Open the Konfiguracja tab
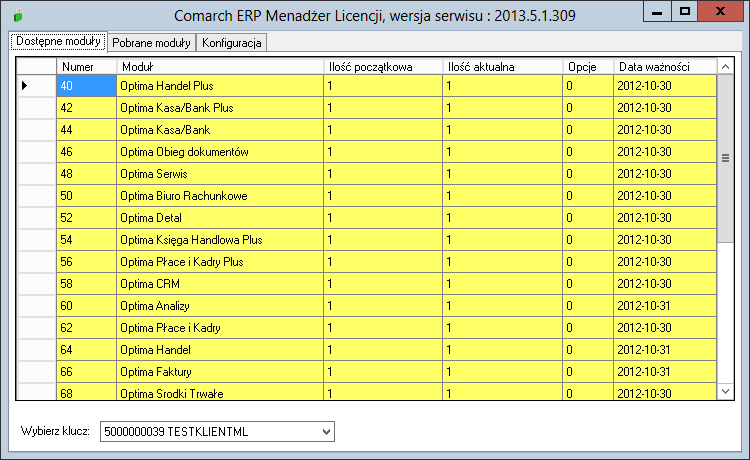The image size is (750, 460). pyautogui.click(x=232, y=43)
